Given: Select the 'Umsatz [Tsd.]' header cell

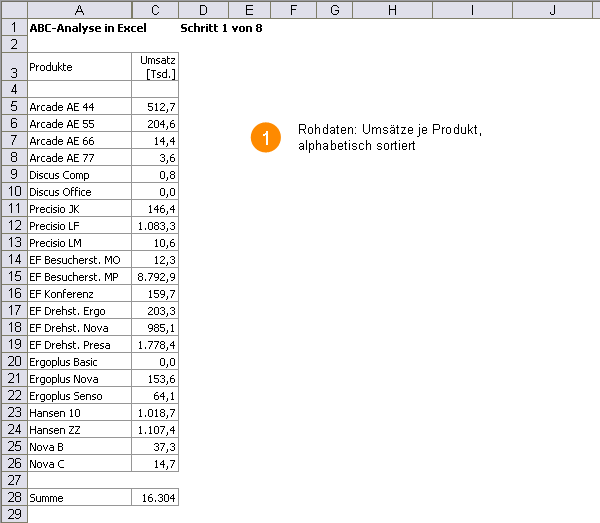Looking at the screenshot, I should (155, 67).
